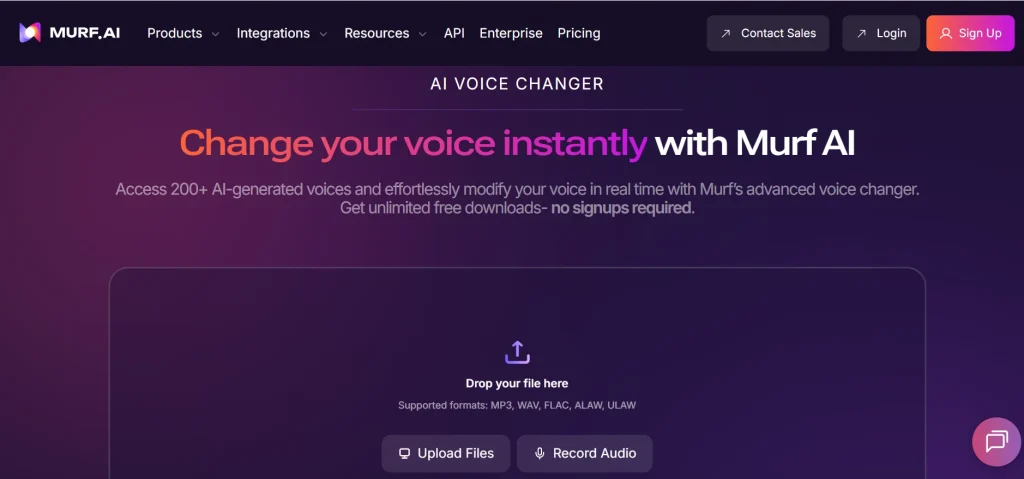Click the microphone icon in Record Audio
The height and width of the screenshot is (479, 1024).
pyautogui.click(x=540, y=453)
